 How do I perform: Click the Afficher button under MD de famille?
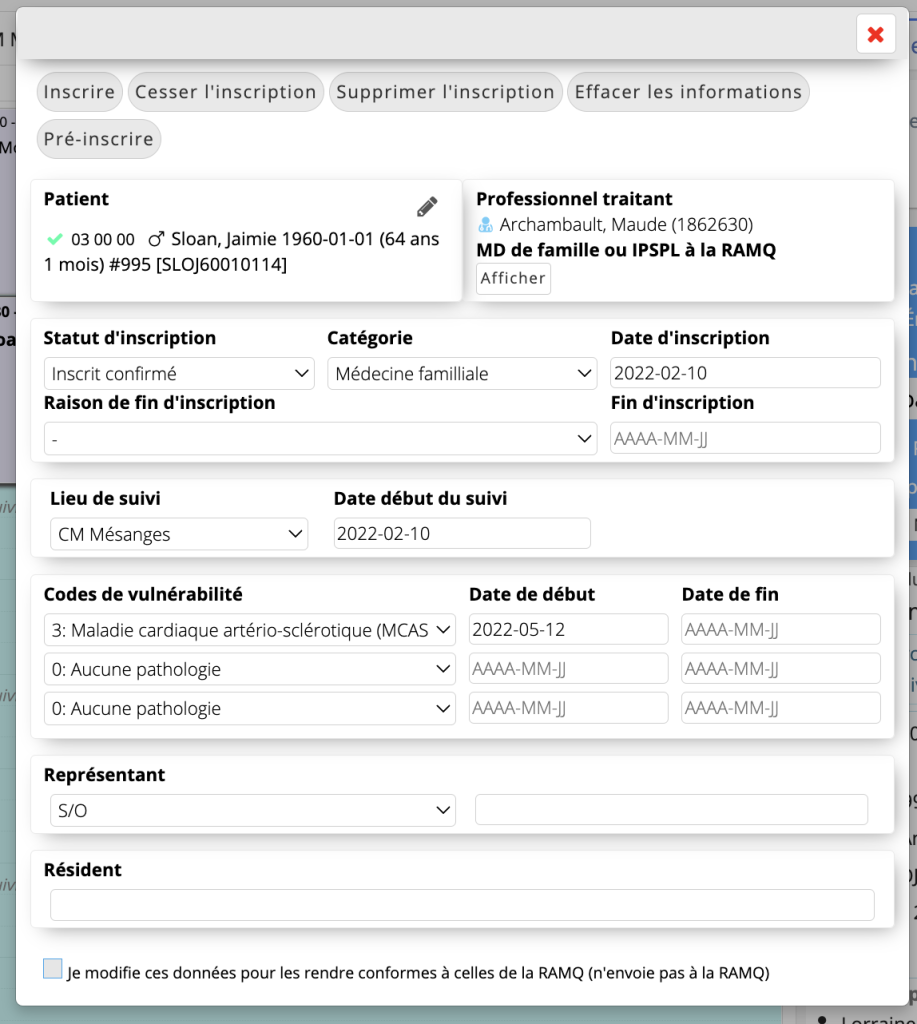coord(513,279)
